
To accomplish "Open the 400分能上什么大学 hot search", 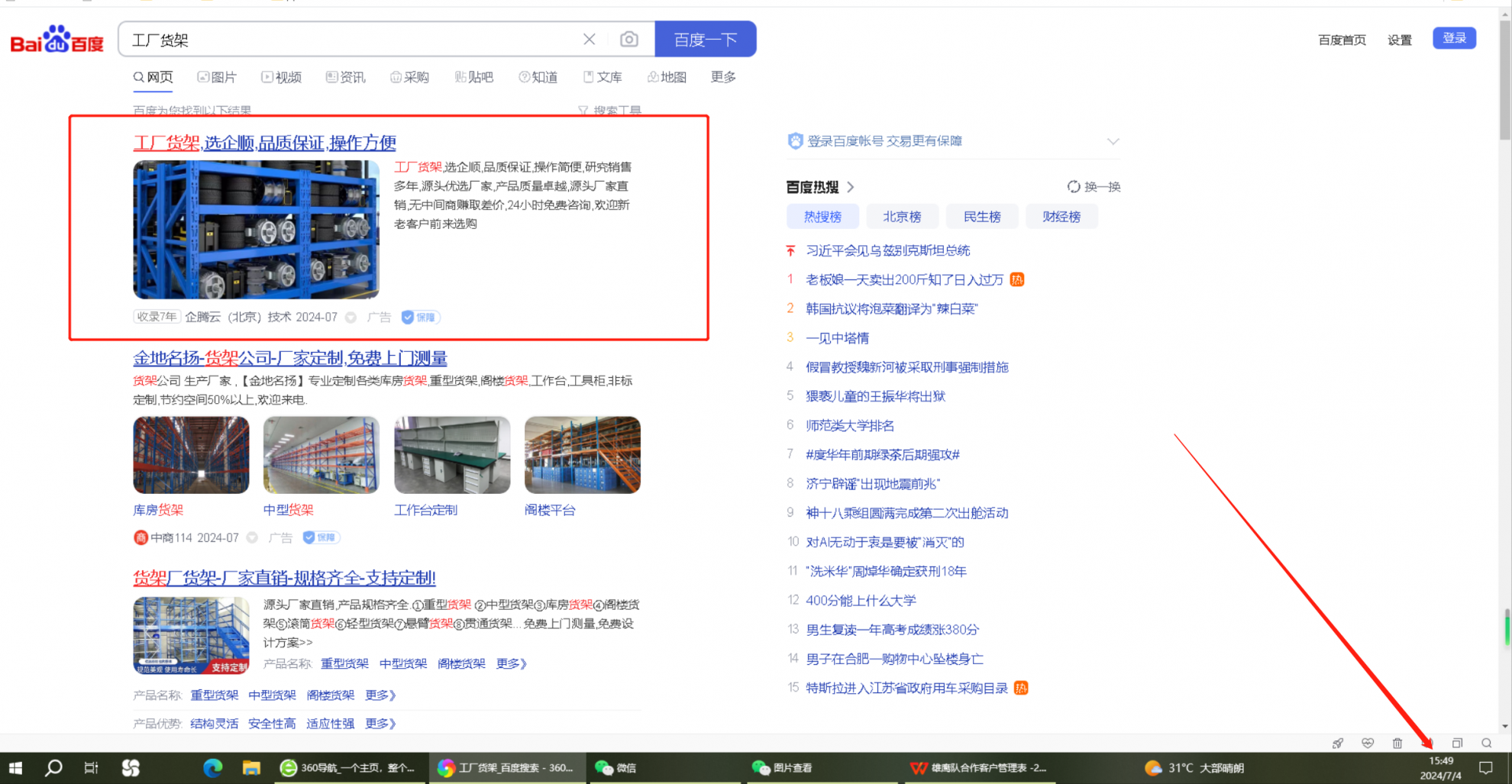I will pyautogui.click(x=861, y=601).
